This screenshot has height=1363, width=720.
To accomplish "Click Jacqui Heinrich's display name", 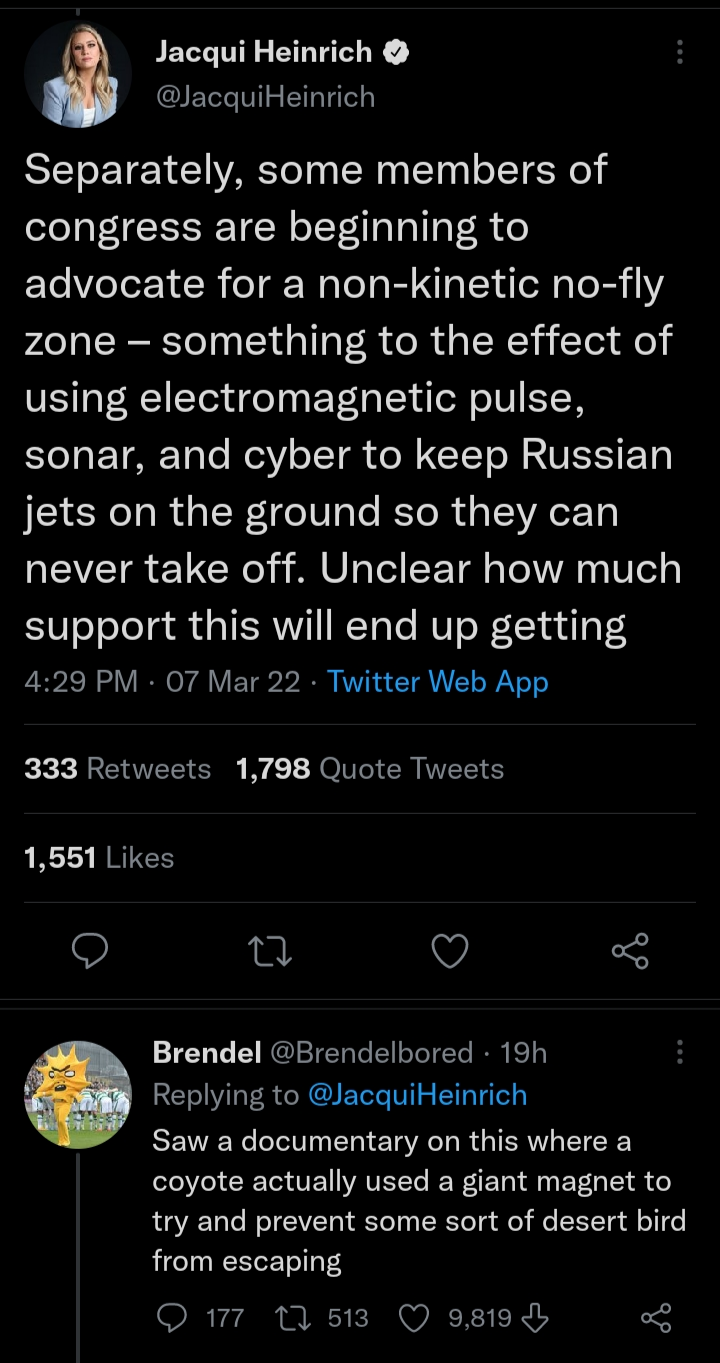I will tap(264, 53).
